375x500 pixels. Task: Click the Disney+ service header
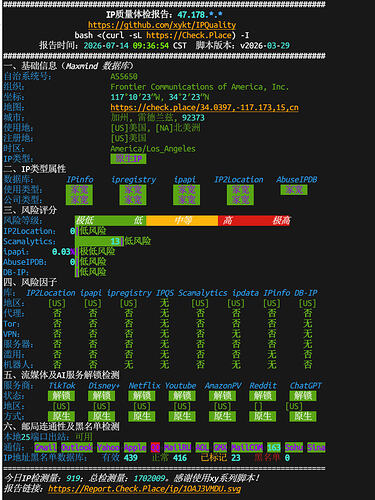[x=104, y=386]
